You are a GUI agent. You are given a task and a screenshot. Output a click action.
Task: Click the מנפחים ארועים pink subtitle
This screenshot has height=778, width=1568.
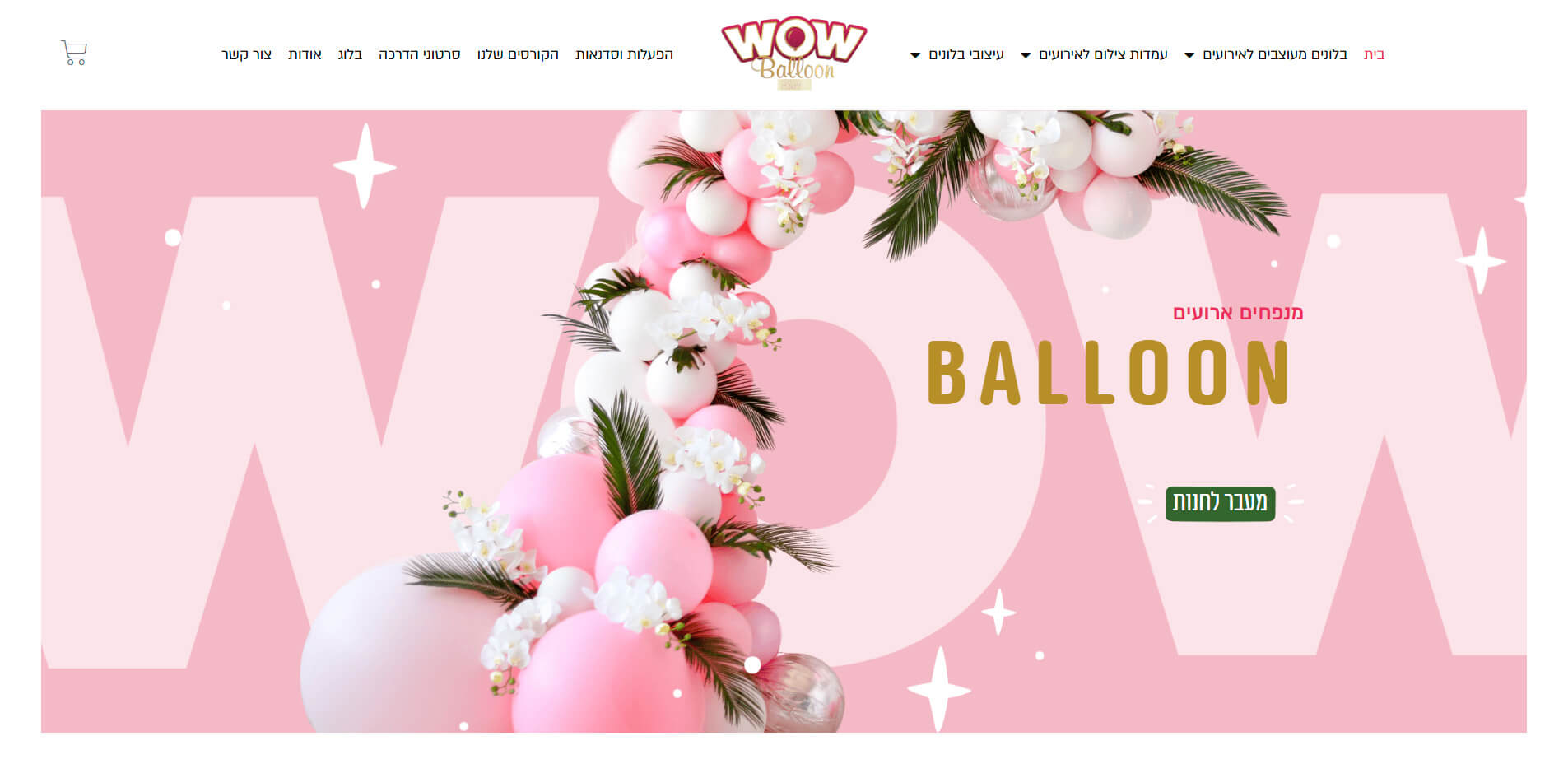click(x=1238, y=313)
